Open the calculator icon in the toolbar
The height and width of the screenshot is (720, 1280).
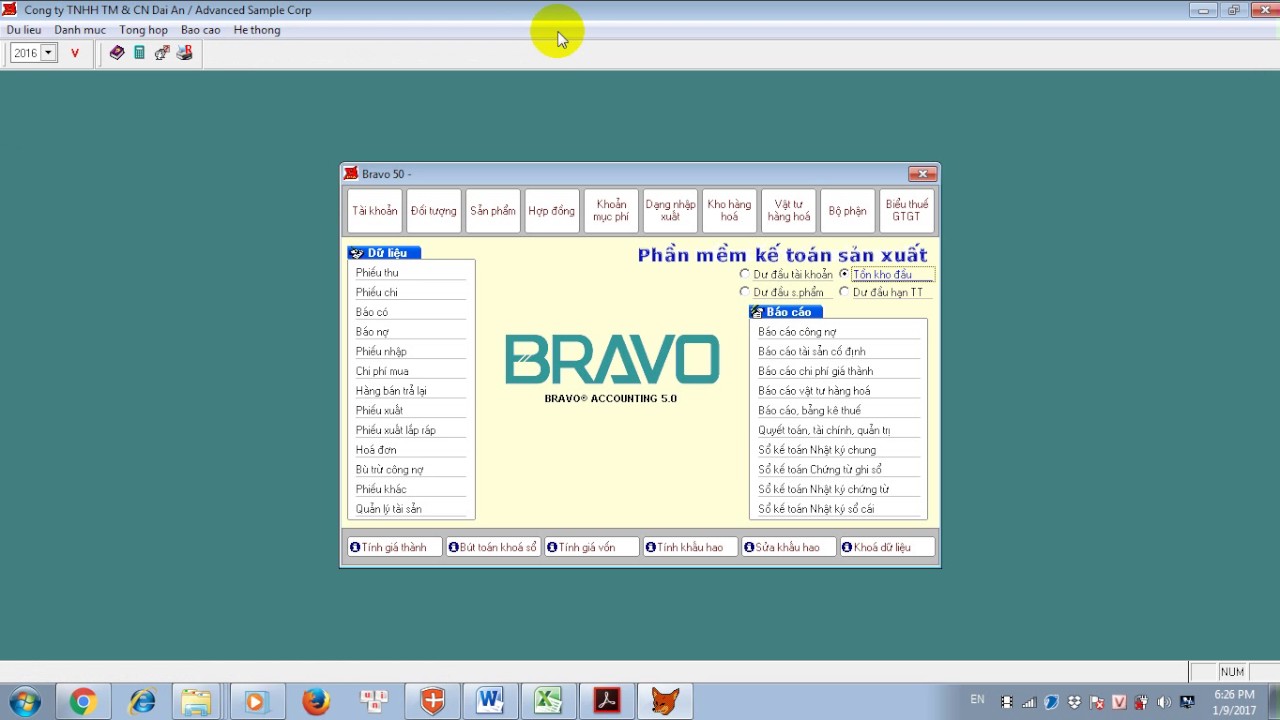(x=139, y=53)
